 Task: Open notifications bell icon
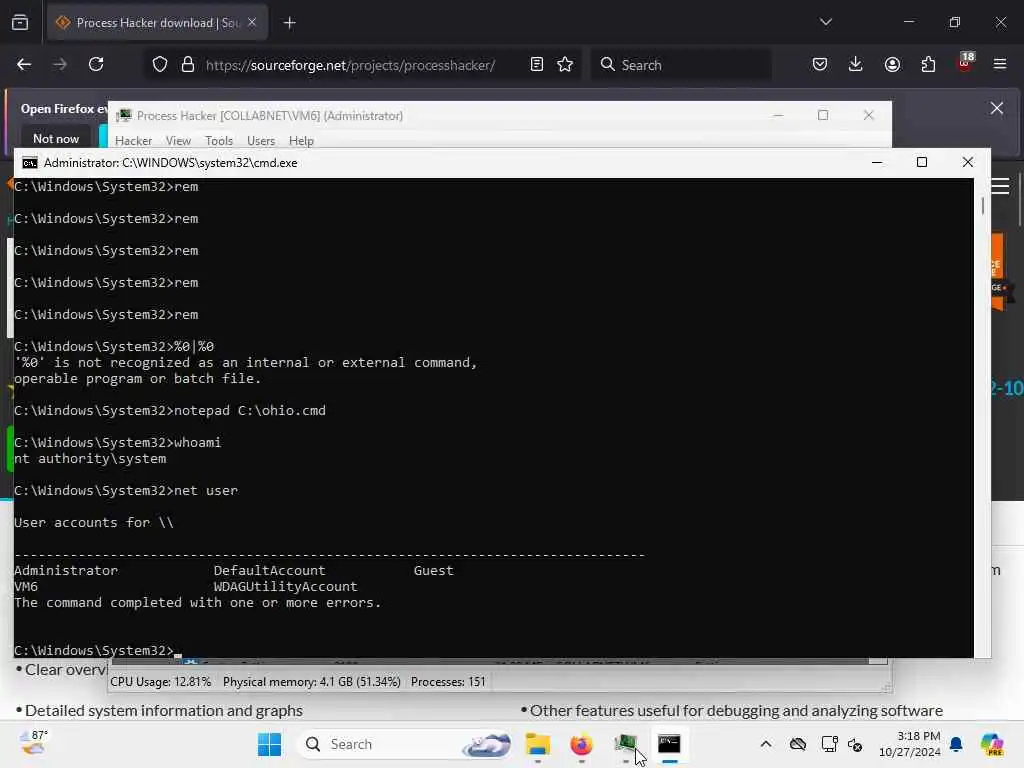956,744
